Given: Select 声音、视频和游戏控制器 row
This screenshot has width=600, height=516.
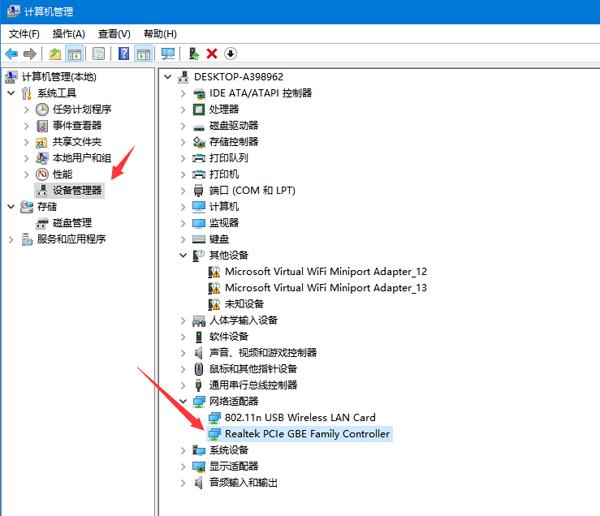Looking at the screenshot, I should click(x=263, y=353).
